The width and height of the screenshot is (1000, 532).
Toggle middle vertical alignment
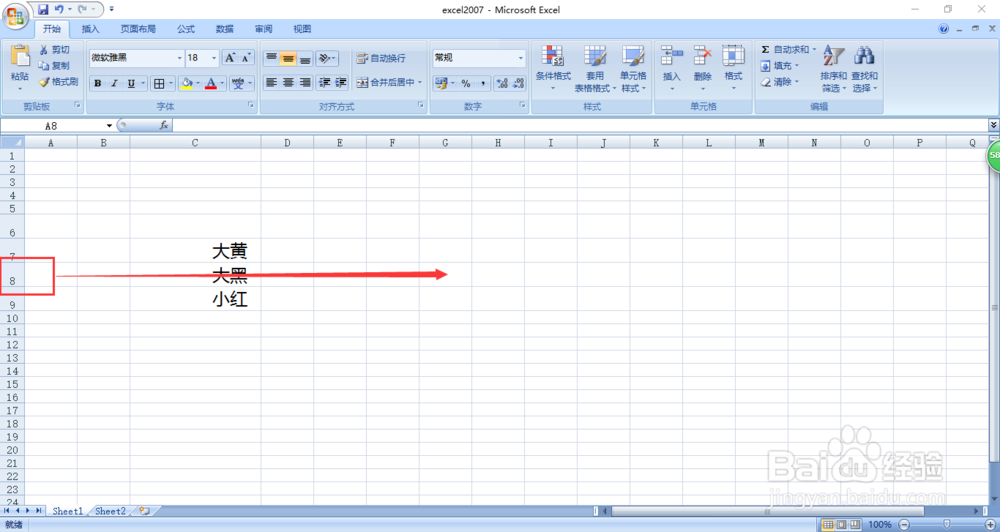tap(288, 59)
